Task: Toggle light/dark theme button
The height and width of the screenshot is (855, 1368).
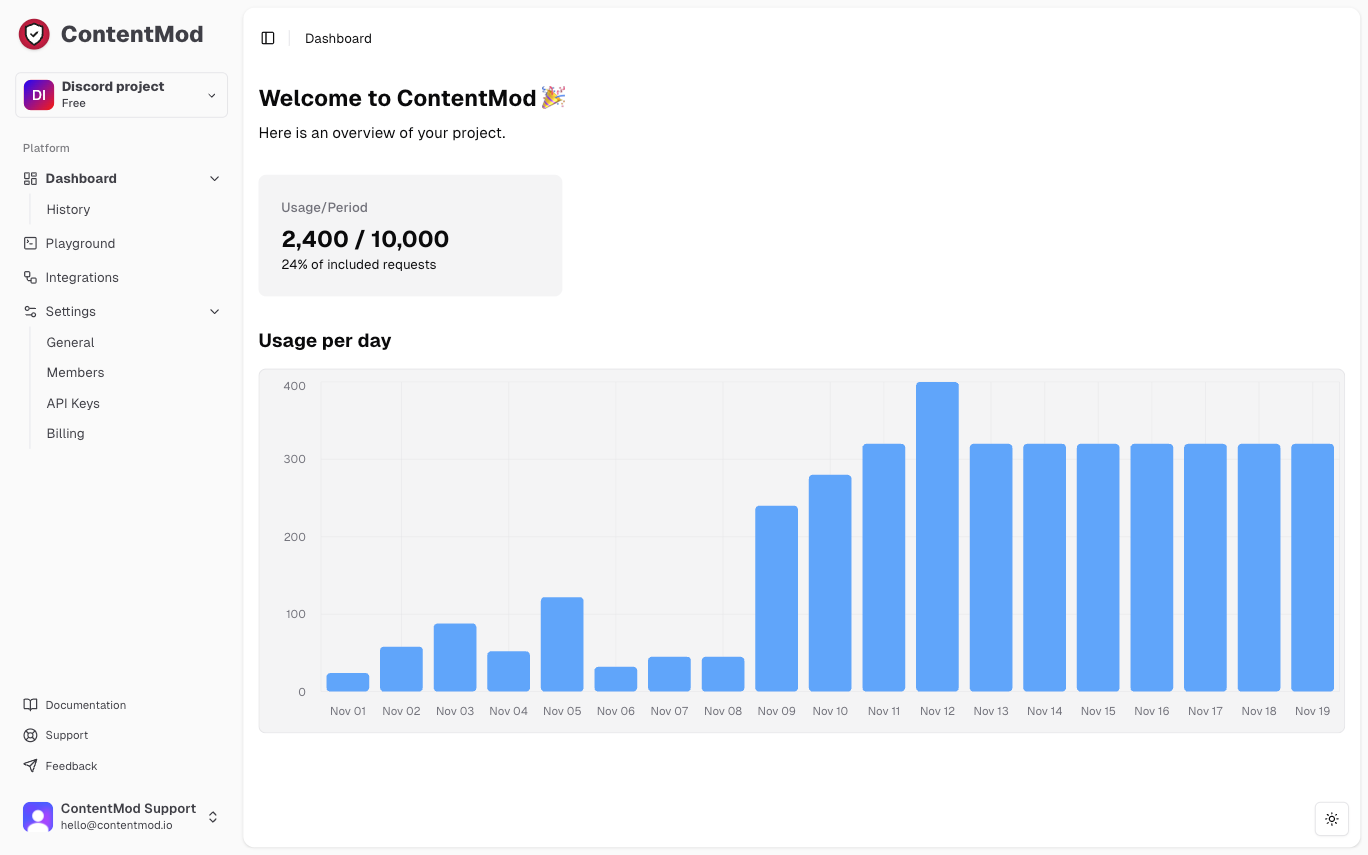Action: pyautogui.click(x=1331, y=819)
